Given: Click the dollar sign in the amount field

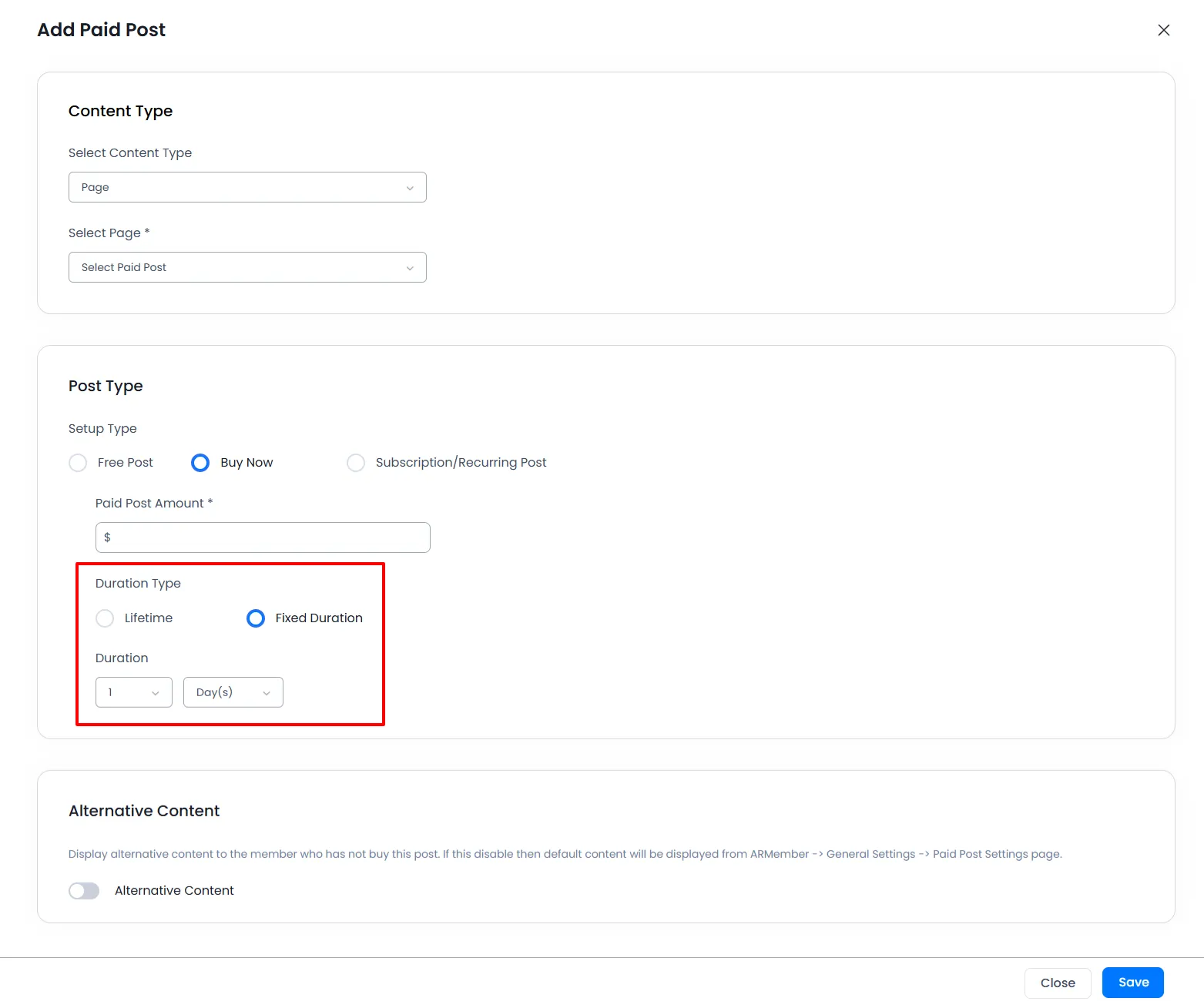Looking at the screenshot, I should click(107, 537).
